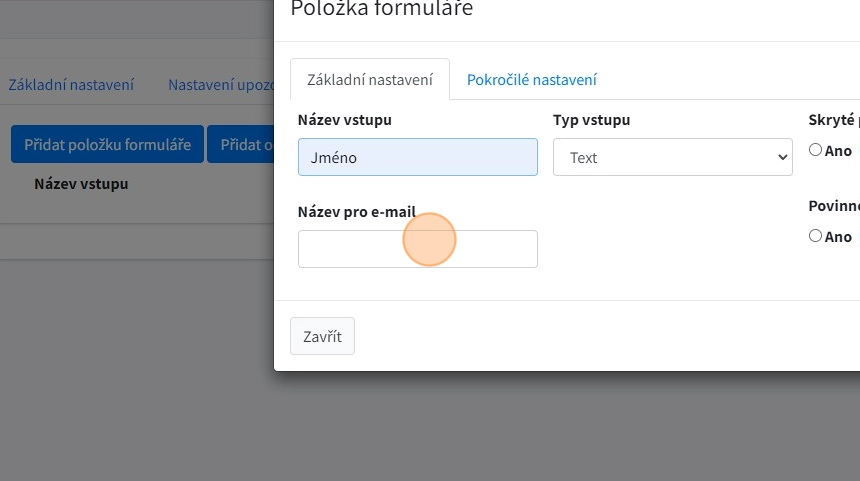
Task: Open background page Základní nastavení tab
Action: pos(71,85)
